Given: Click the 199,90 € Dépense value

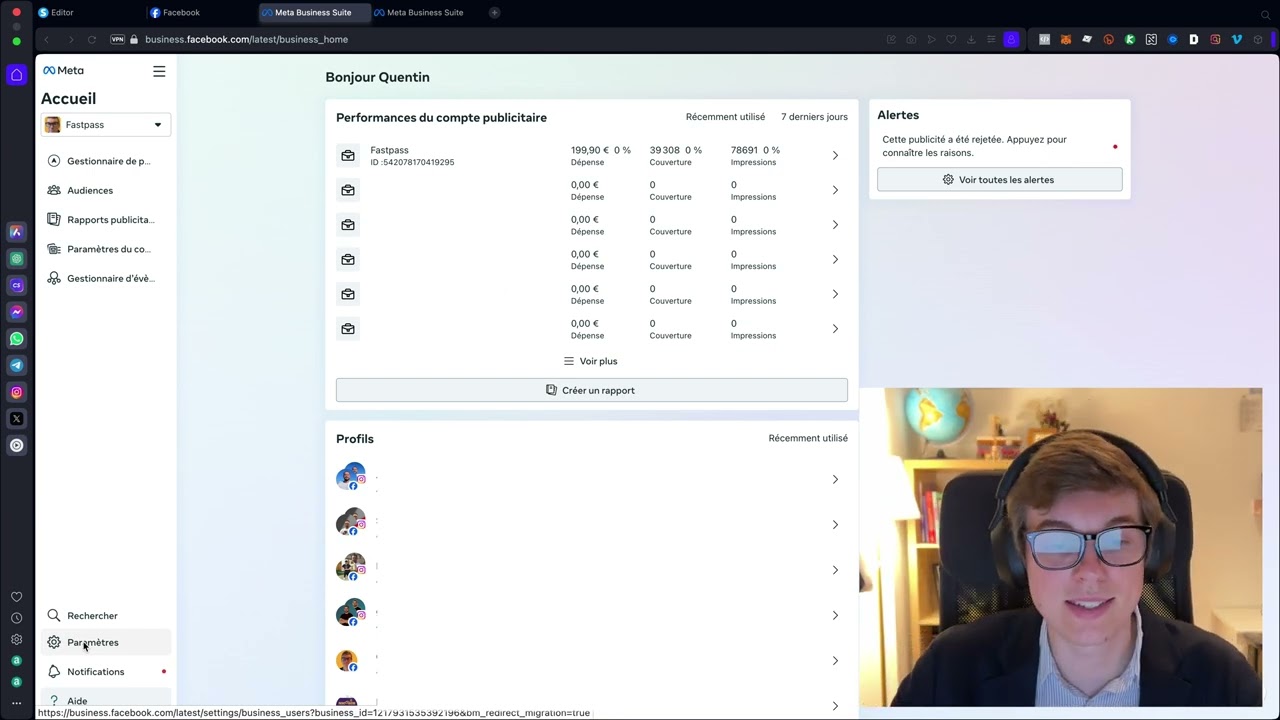Looking at the screenshot, I should 590,150.
